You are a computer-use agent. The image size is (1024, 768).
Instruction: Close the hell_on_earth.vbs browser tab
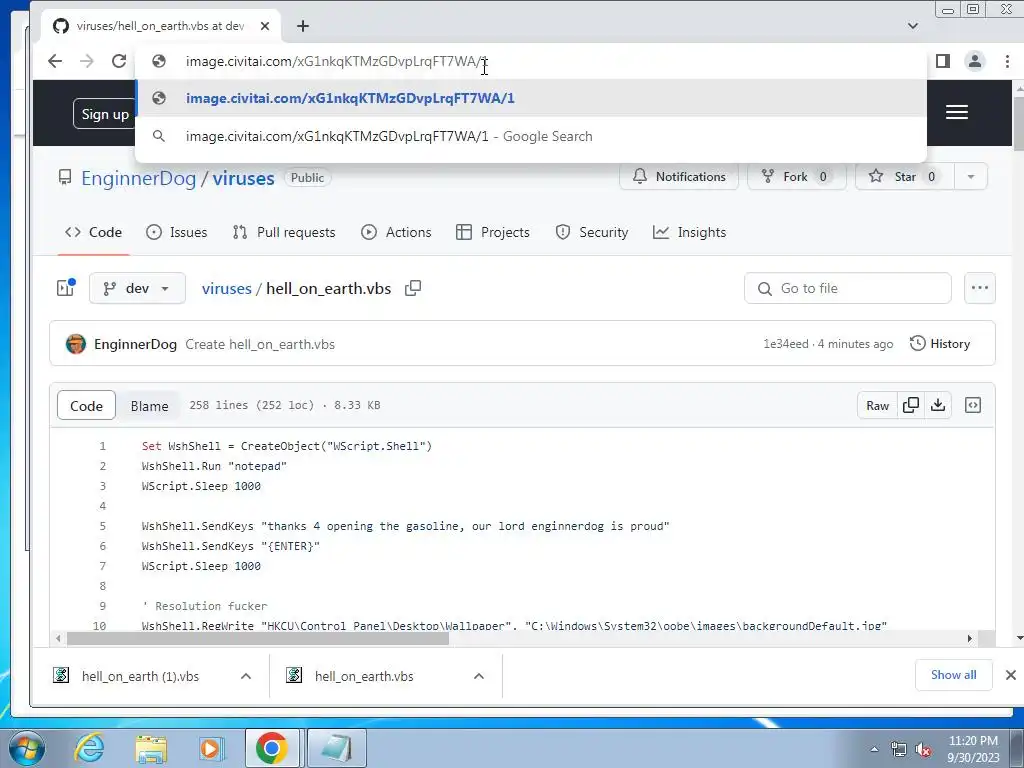point(264,26)
